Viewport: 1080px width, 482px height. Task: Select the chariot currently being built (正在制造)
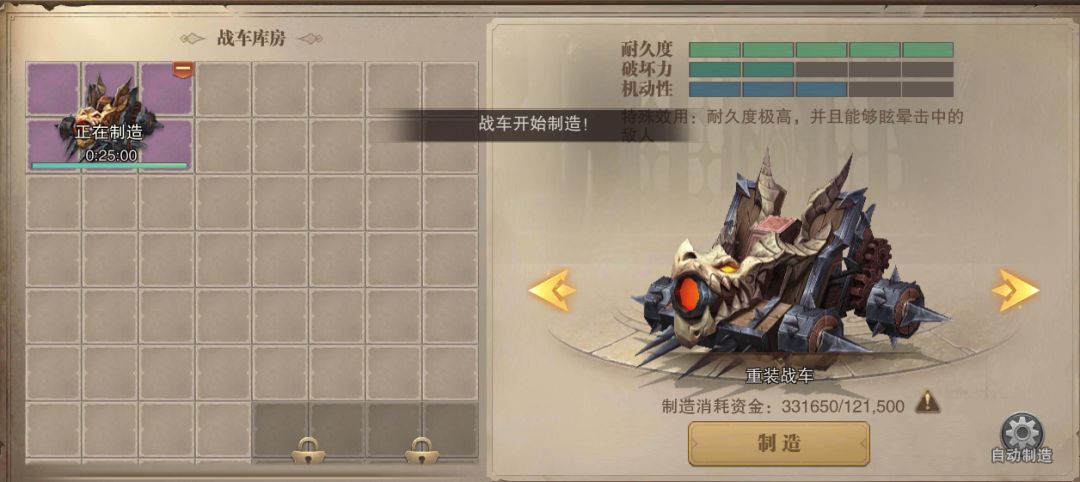[x=110, y=115]
